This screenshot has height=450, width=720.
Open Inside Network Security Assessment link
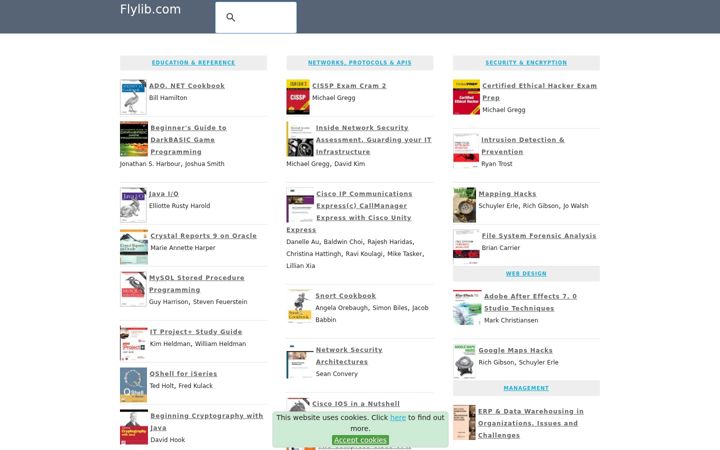373,140
